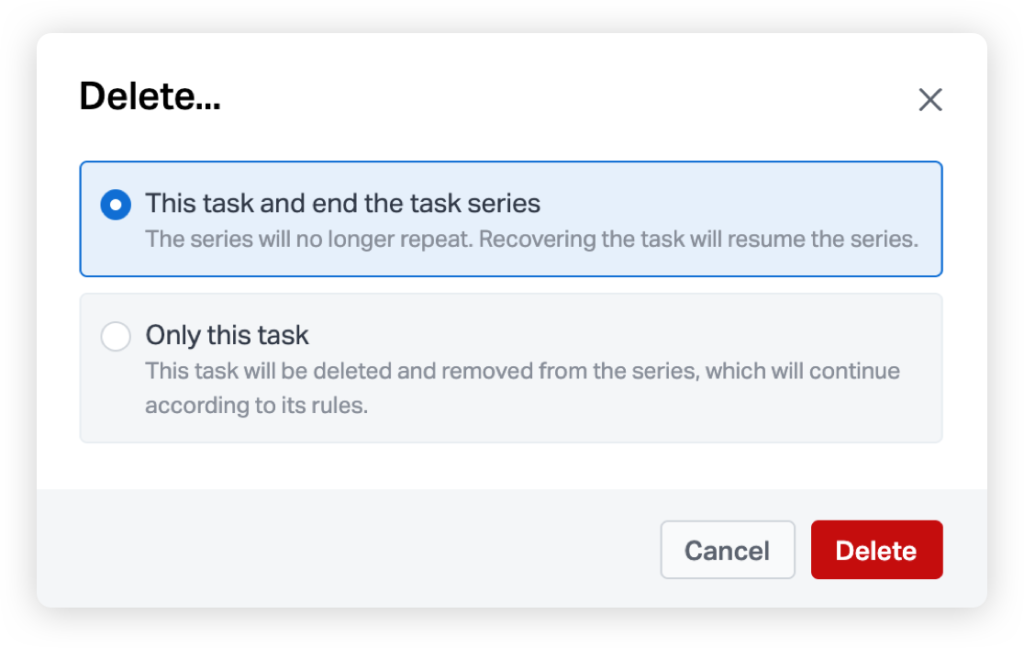Select the "Only this task" radio button
The image size is (1024, 648).
(x=116, y=336)
